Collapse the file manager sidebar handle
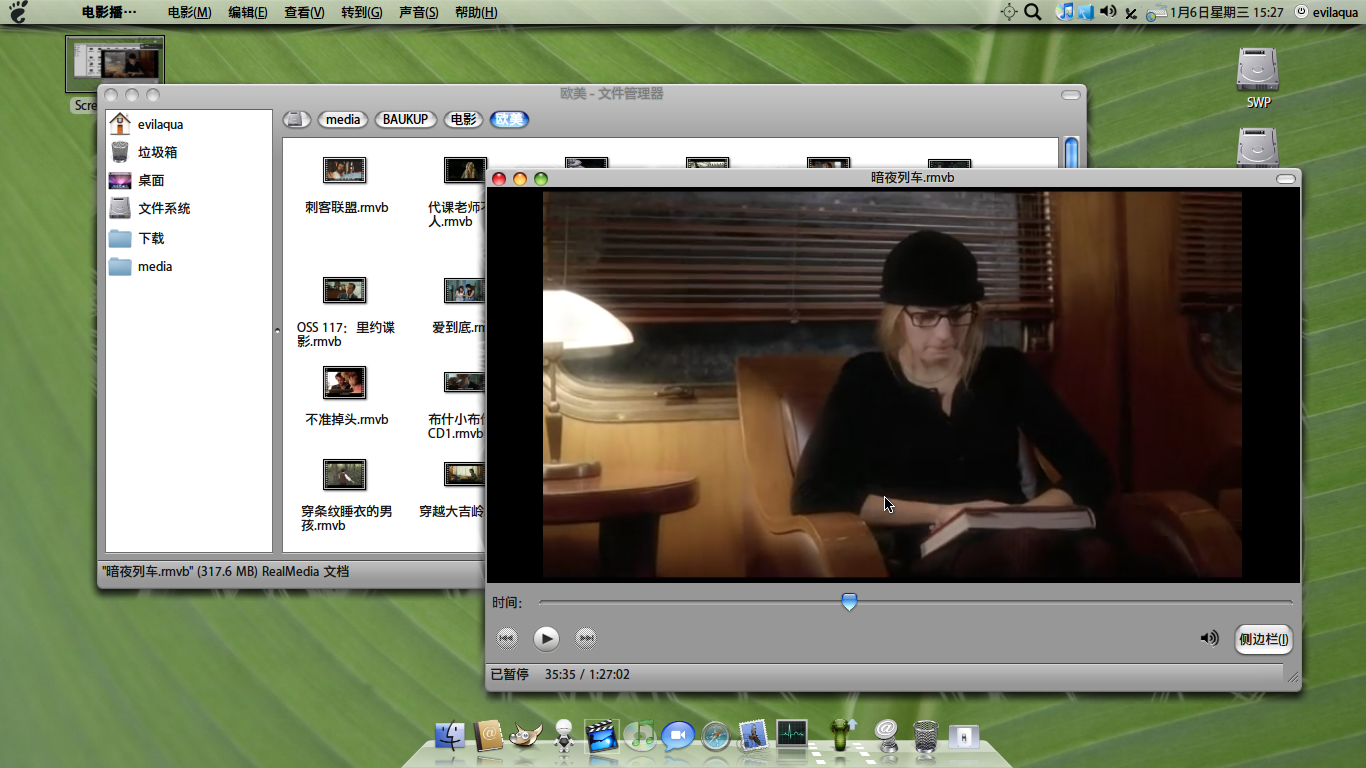Screen dimensions: 1366x768 click(277, 329)
